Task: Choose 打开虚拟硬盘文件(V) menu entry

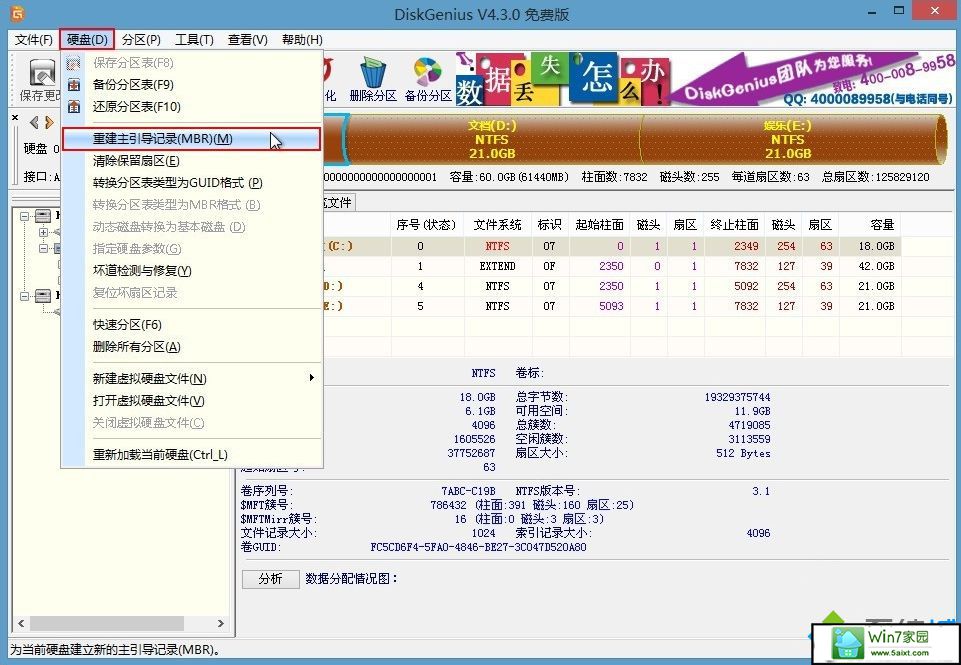Action: point(191,401)
